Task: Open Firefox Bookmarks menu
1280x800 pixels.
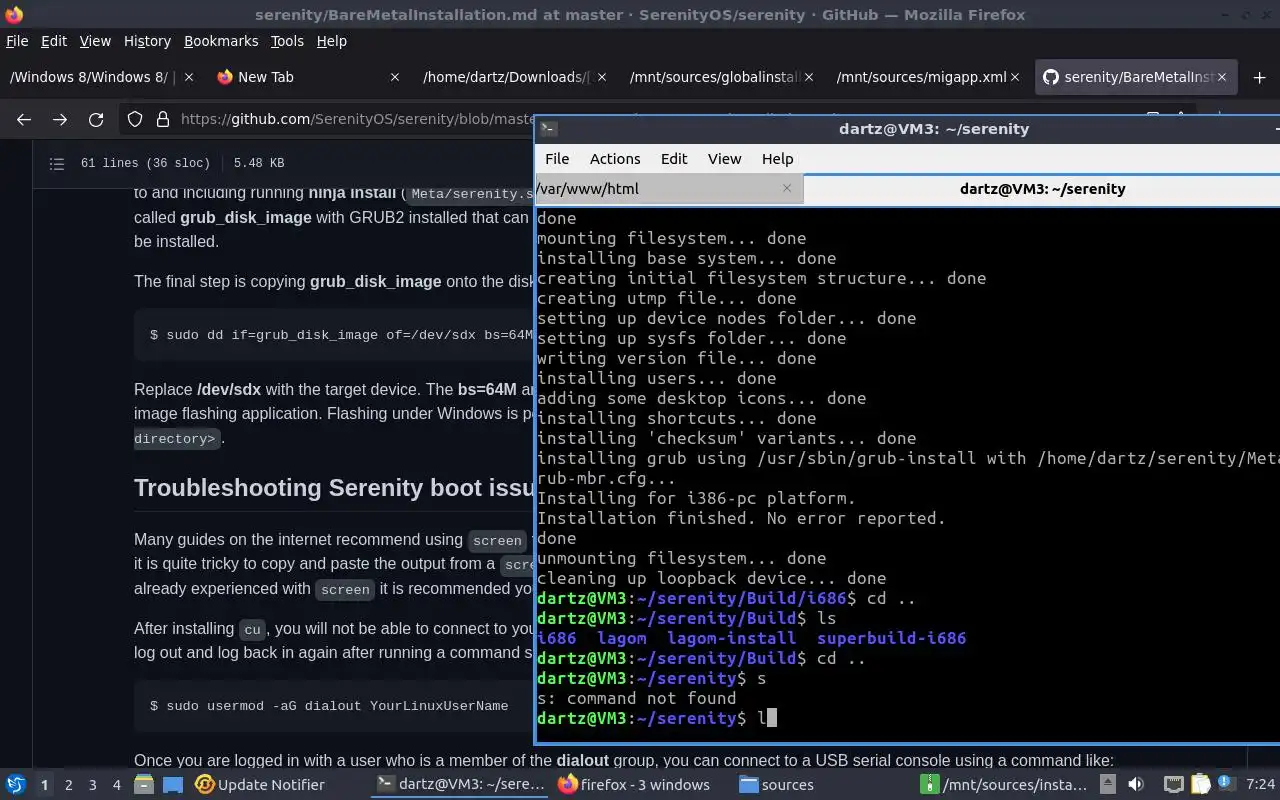Action: tap(221, 41)
